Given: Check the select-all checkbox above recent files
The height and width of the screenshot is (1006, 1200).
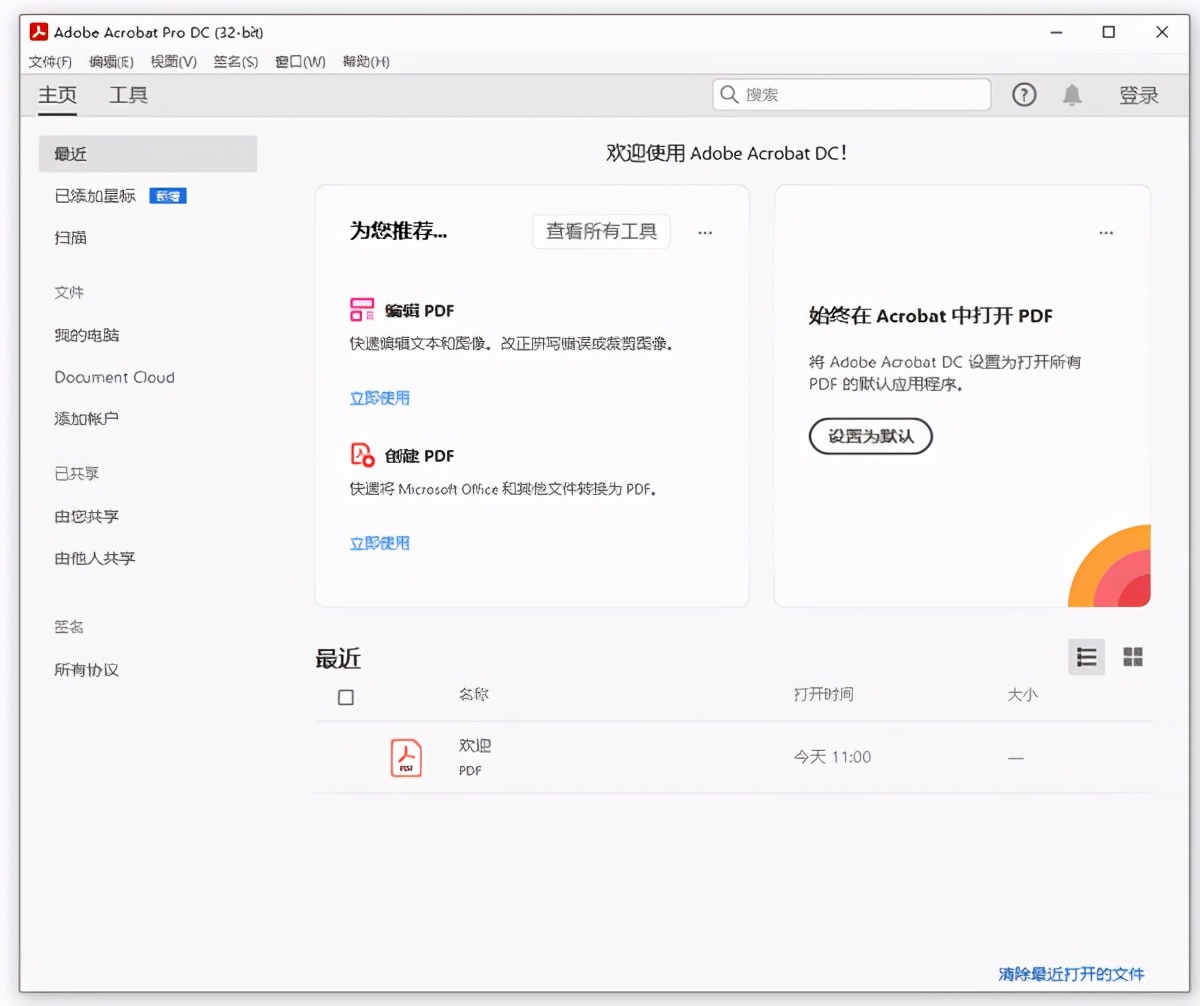Looking at the screenshot, I should [x=345, y=697].
